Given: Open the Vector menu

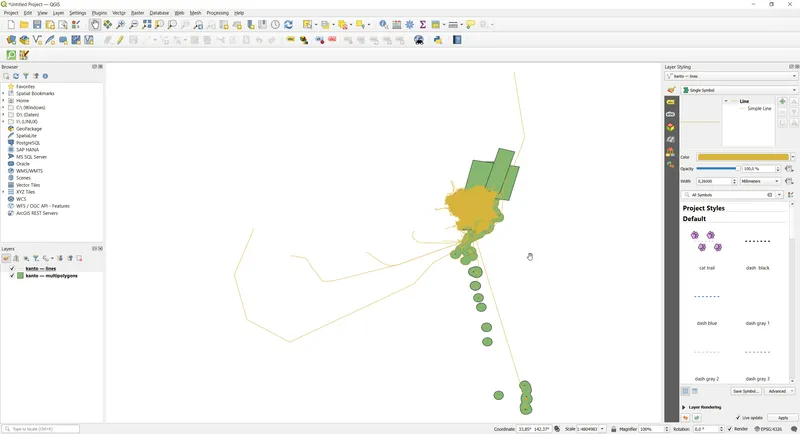Looking at the screenshot, I should 118,13.
